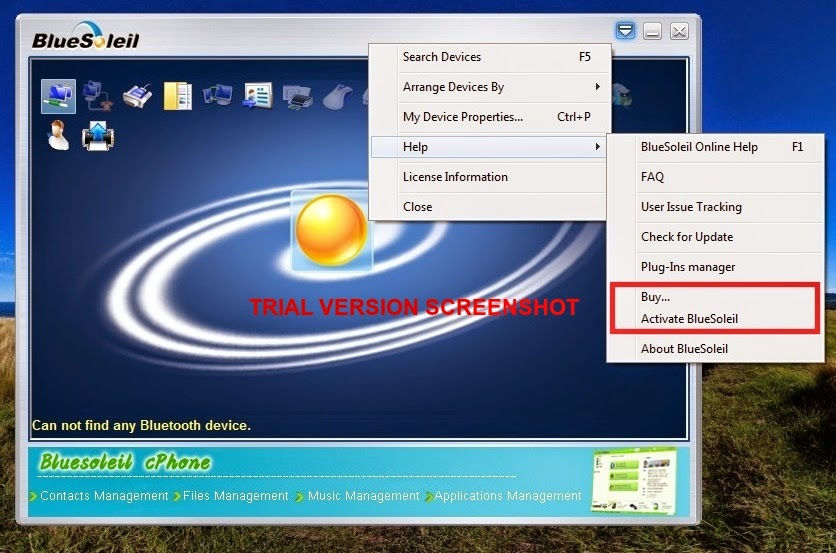Open About BlueSoleil submenu item

(x=716, y=349)
